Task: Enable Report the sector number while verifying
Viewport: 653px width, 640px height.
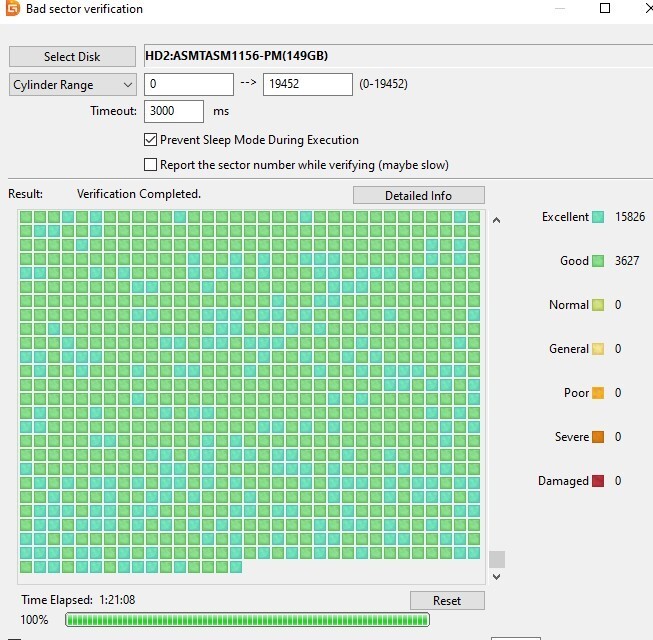Action: tap(150, 164)
